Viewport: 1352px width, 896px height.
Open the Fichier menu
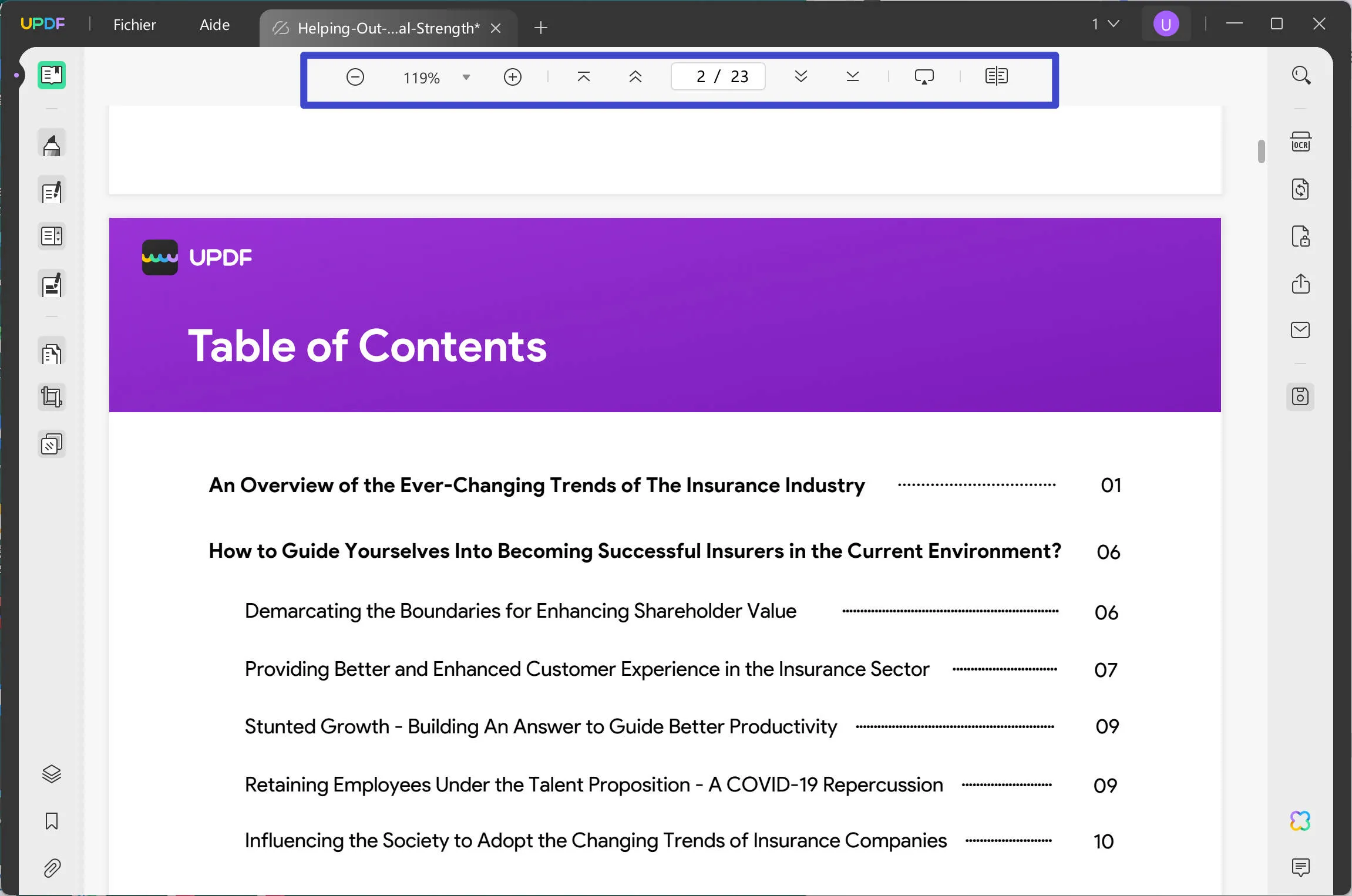coord(134,25)
